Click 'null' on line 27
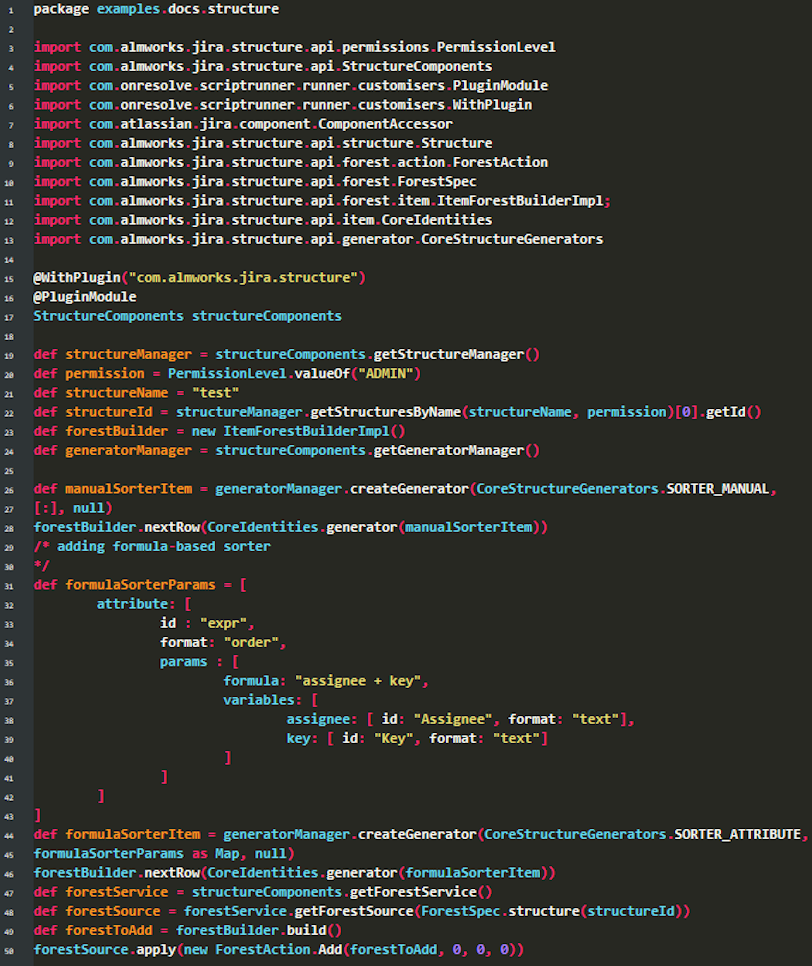The image size is (812, 966). pyautogui.click(x=89, y=508)
